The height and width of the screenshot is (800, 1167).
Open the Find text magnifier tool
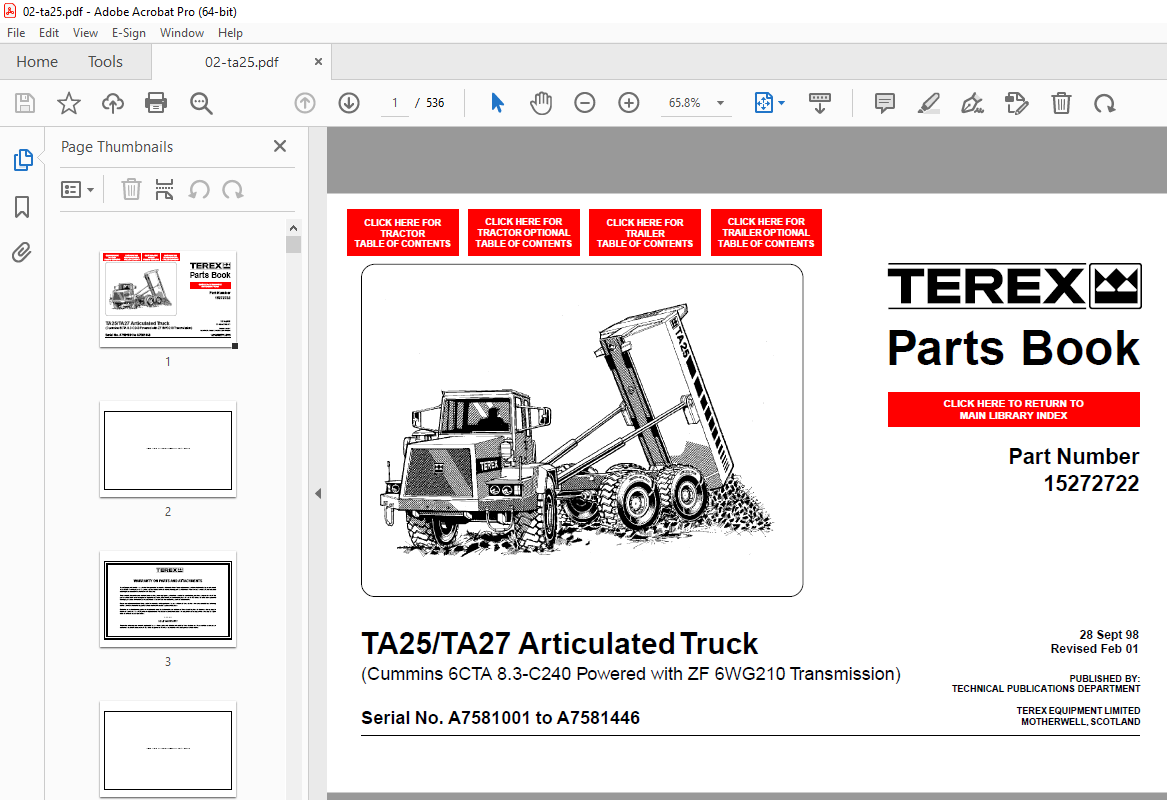[x=201, y=103]
